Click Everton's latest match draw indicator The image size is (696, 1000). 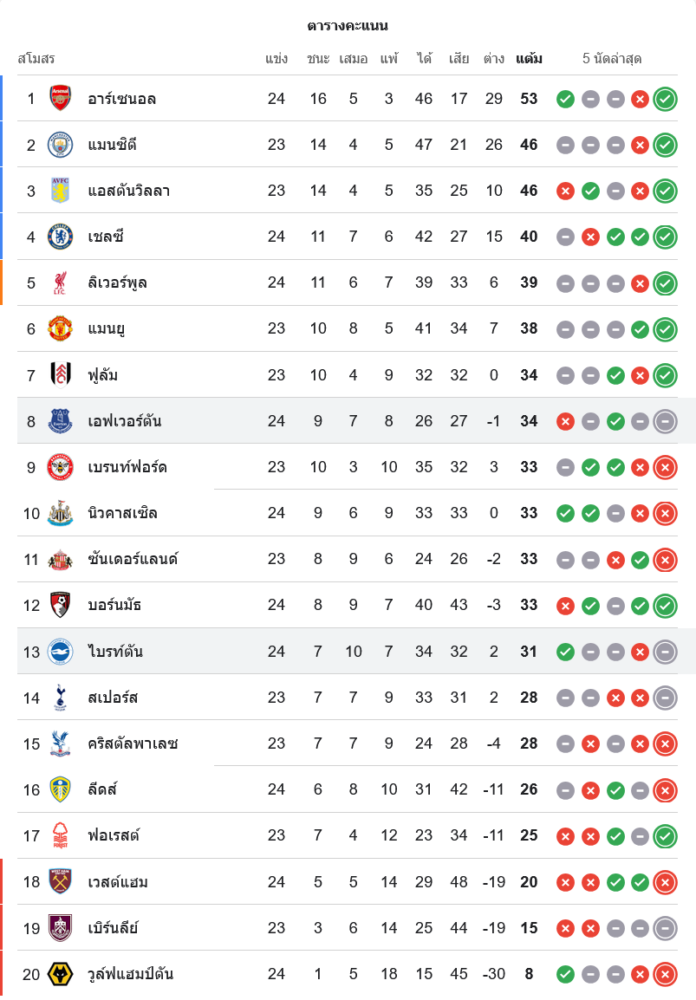tap(665, 421)
